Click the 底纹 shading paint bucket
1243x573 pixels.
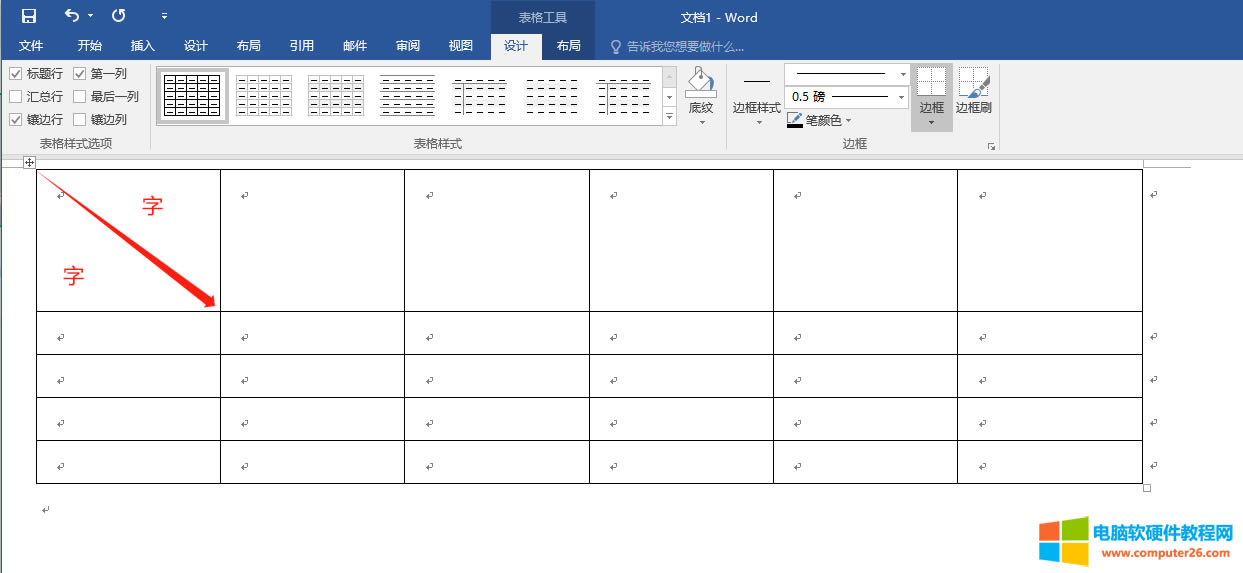point(701,84)
